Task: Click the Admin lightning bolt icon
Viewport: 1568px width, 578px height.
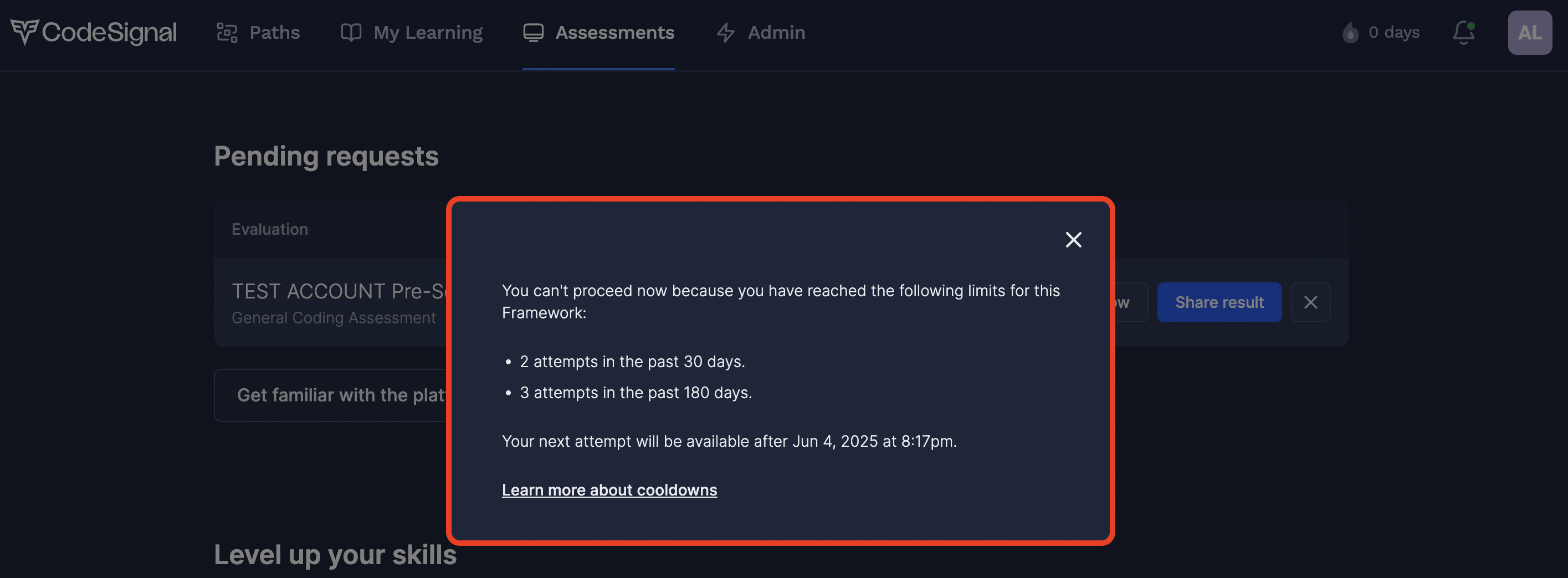Action: click(726, 32)
